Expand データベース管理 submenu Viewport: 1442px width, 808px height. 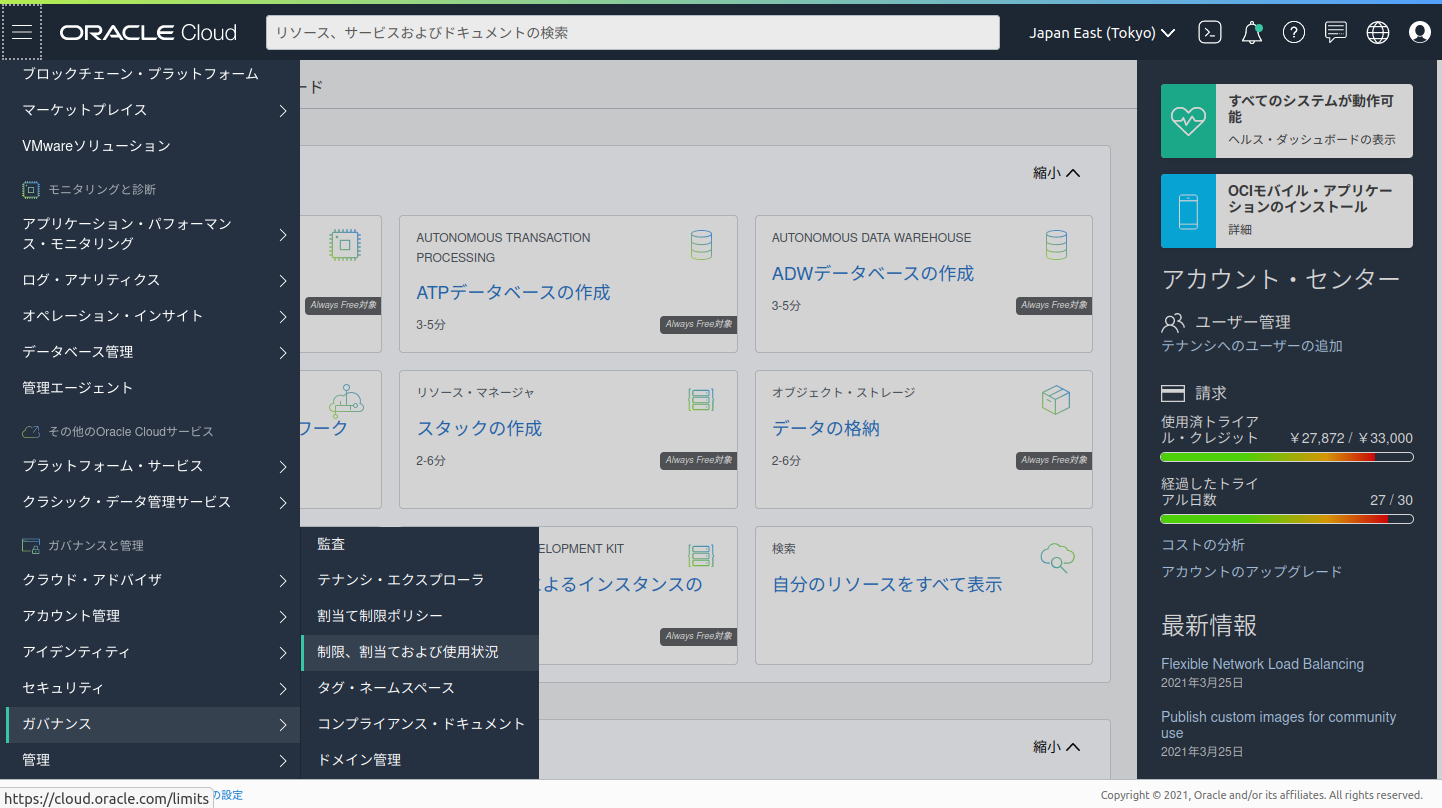point(150,352)
